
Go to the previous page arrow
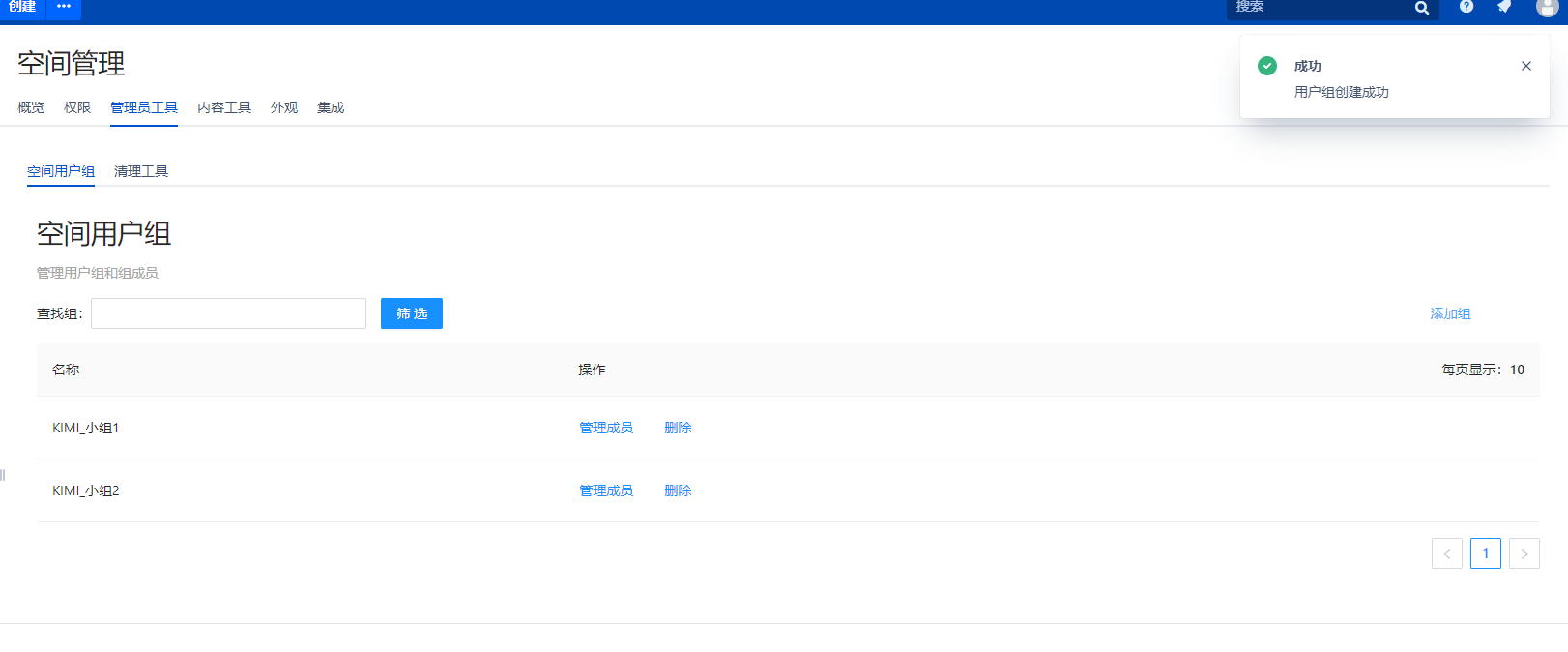1446,553
